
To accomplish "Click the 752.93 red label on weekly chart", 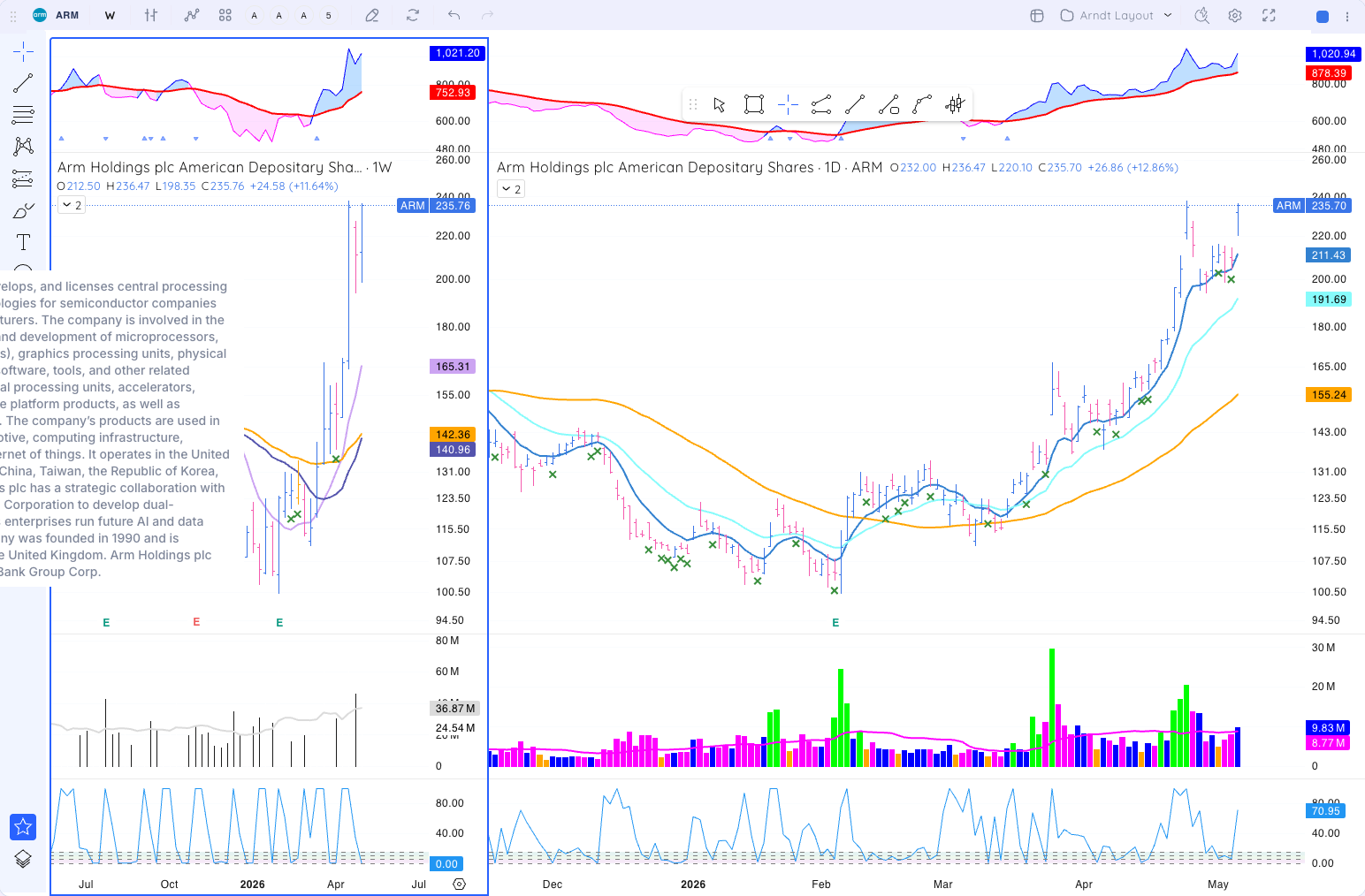I will [453, 93].
